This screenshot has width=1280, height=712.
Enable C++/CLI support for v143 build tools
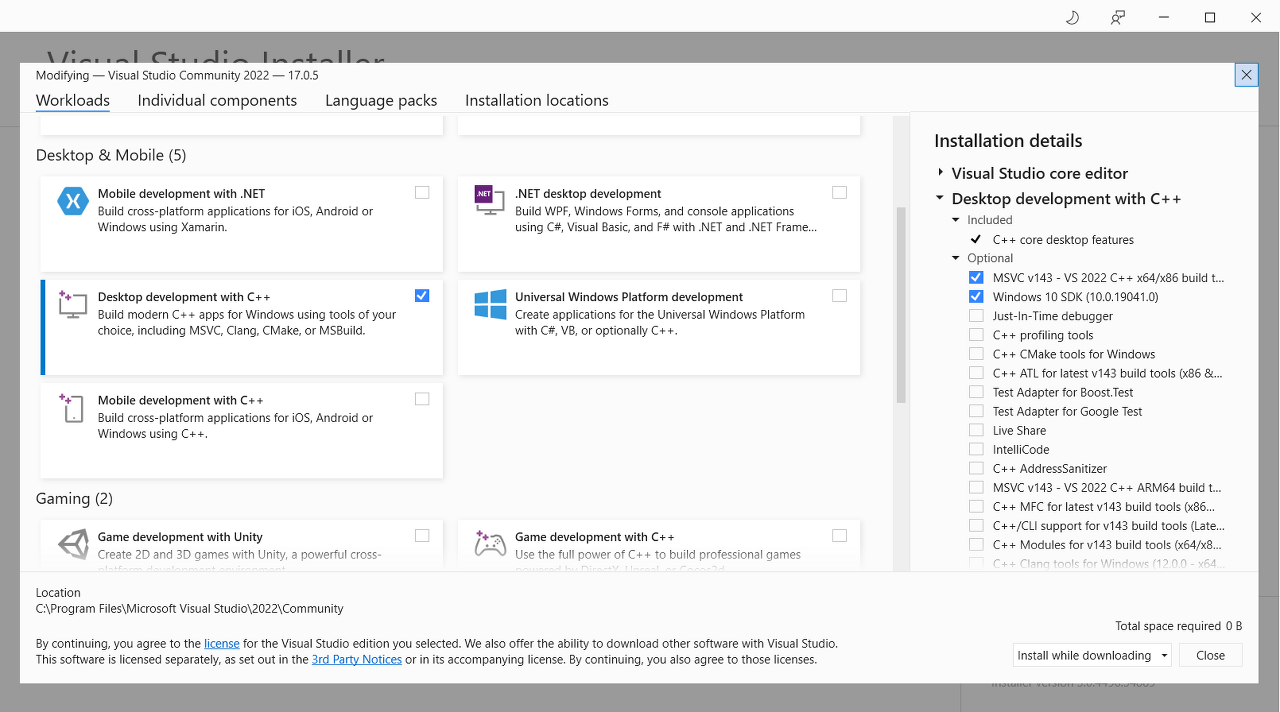point(976,525)
